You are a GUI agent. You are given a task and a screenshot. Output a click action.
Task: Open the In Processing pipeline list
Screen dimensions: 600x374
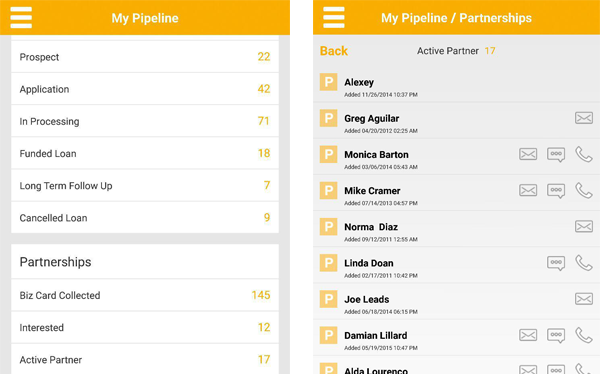click(x=145, y=121)
